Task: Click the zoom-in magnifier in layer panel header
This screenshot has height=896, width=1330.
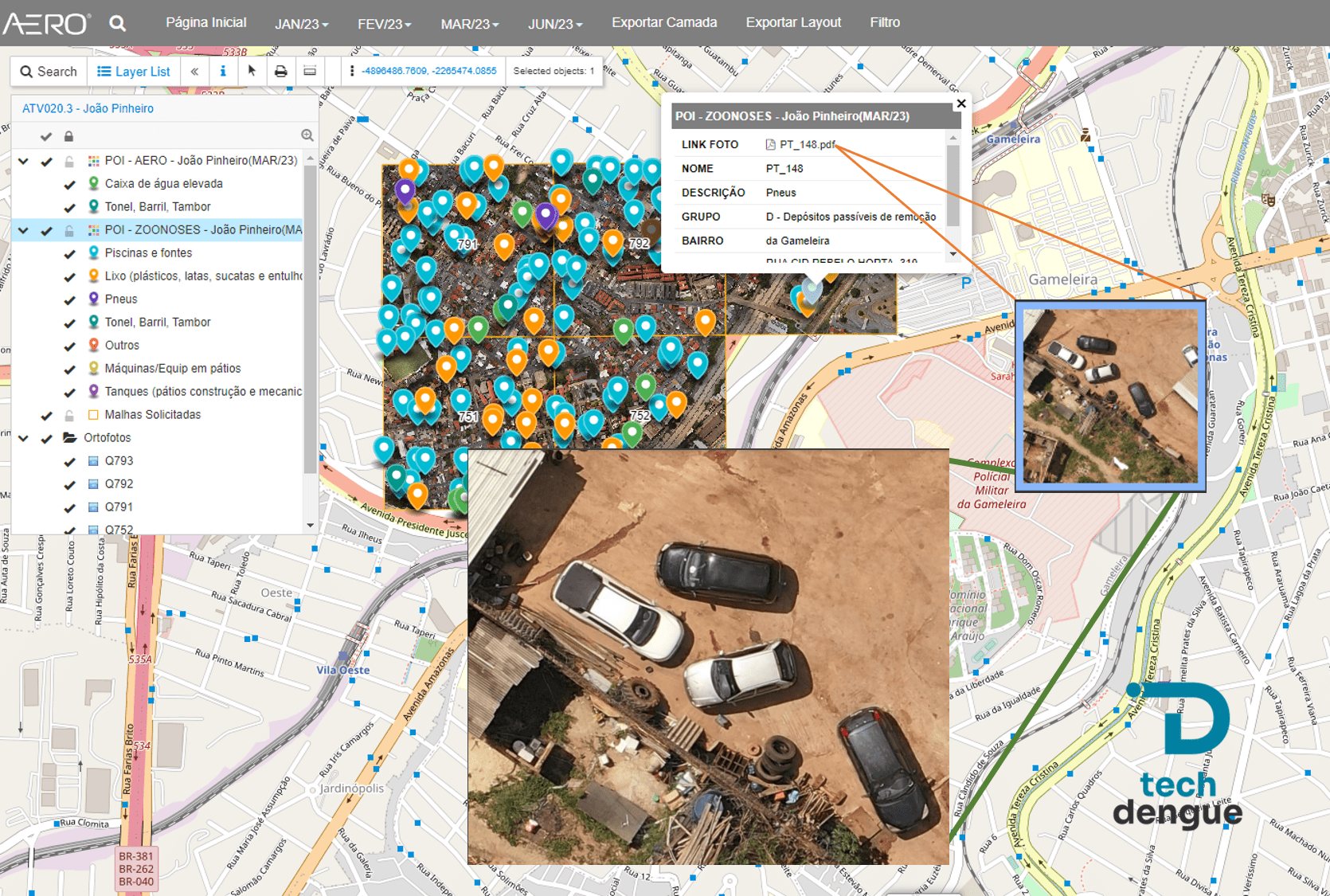Action: point(307,135)
